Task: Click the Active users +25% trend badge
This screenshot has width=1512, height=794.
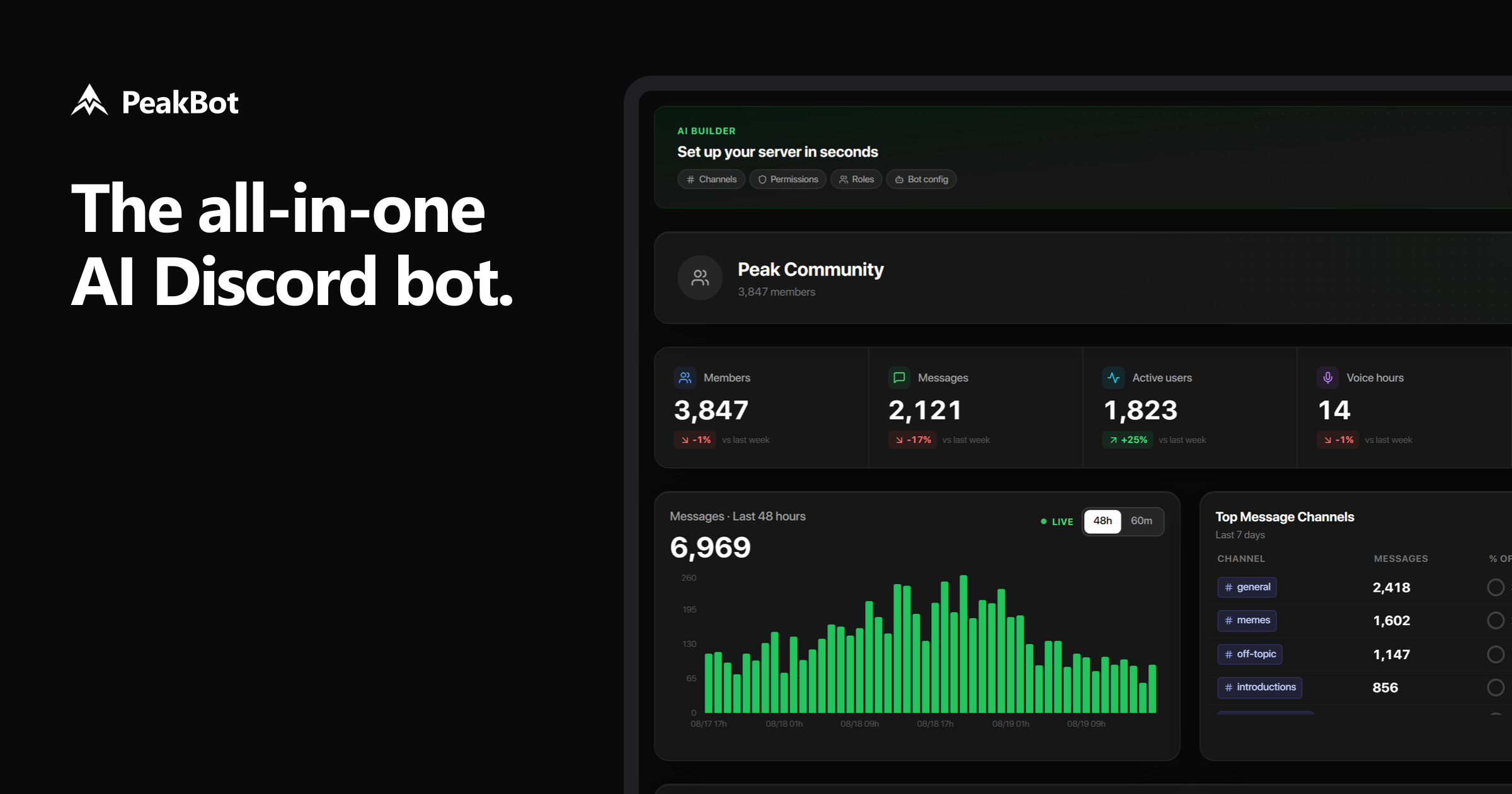Action: [1128, 440]
